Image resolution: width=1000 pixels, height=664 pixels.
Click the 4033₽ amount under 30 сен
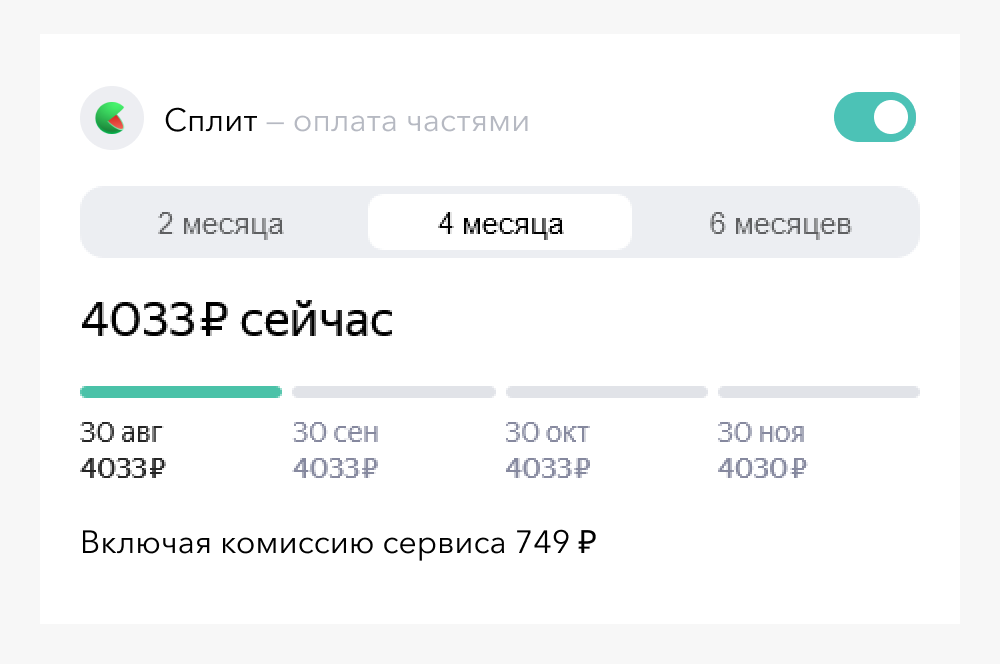tap(336, 468)
